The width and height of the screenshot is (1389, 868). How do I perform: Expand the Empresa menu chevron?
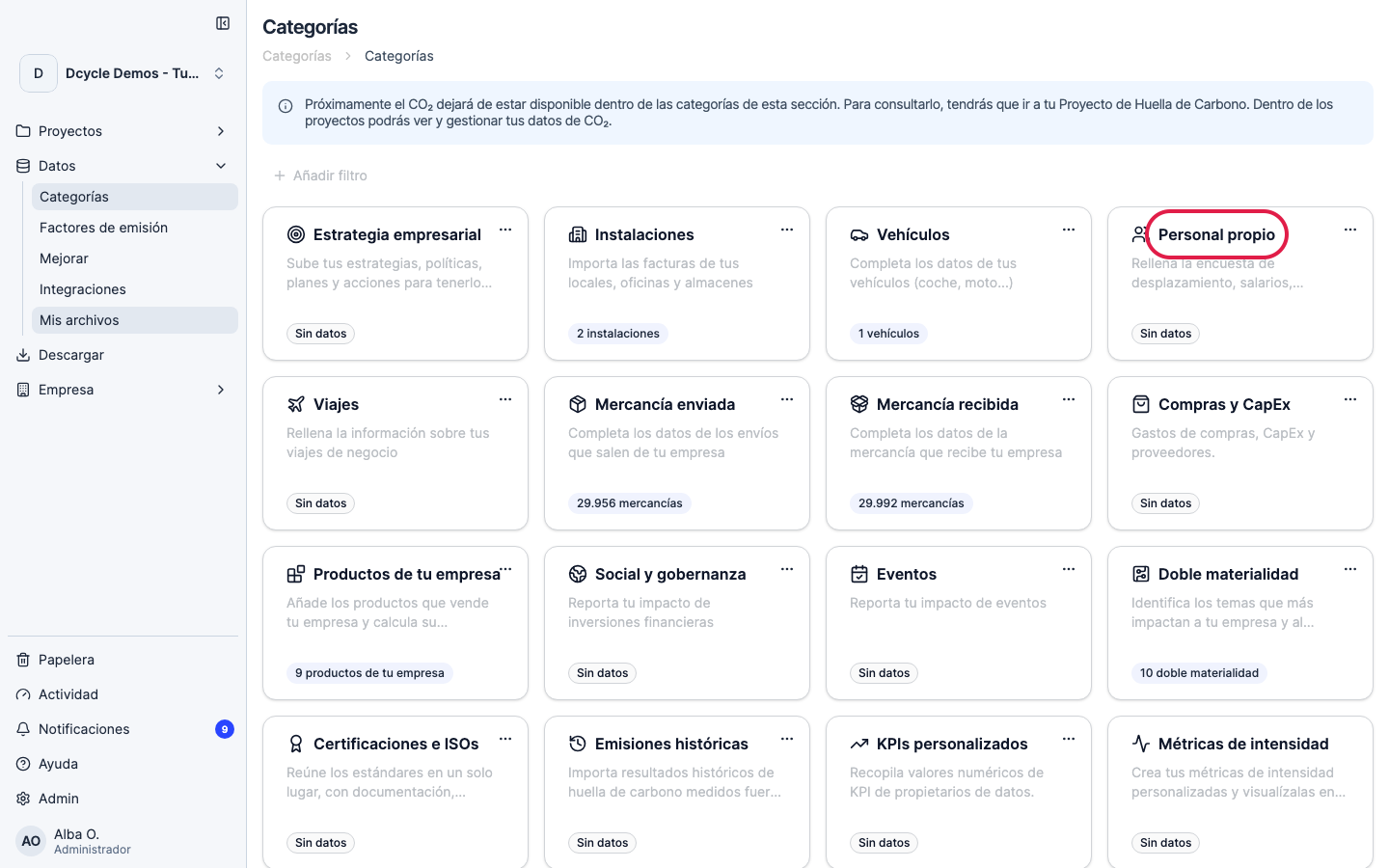click(221, 390)
